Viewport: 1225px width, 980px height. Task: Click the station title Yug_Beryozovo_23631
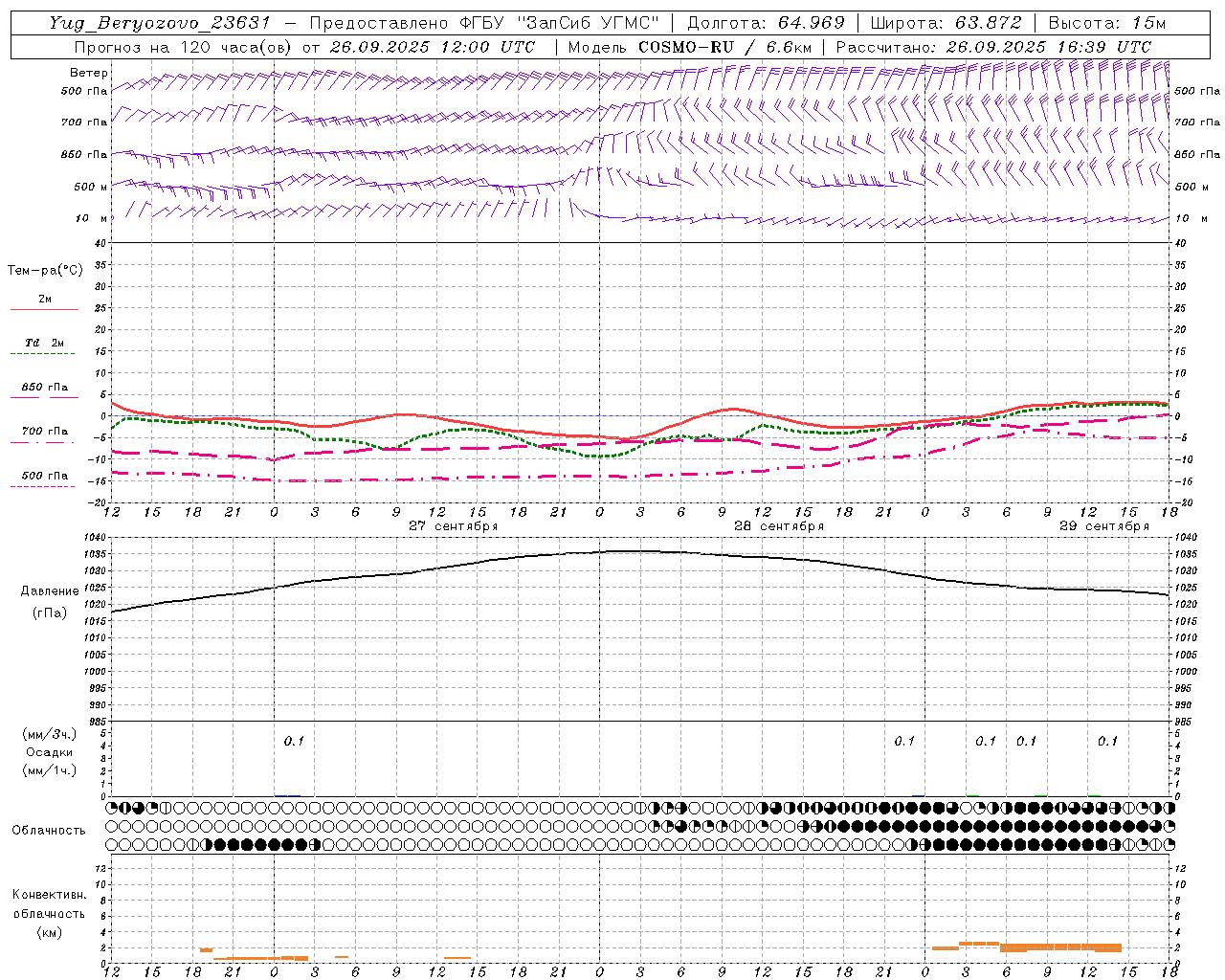[160, 23]
